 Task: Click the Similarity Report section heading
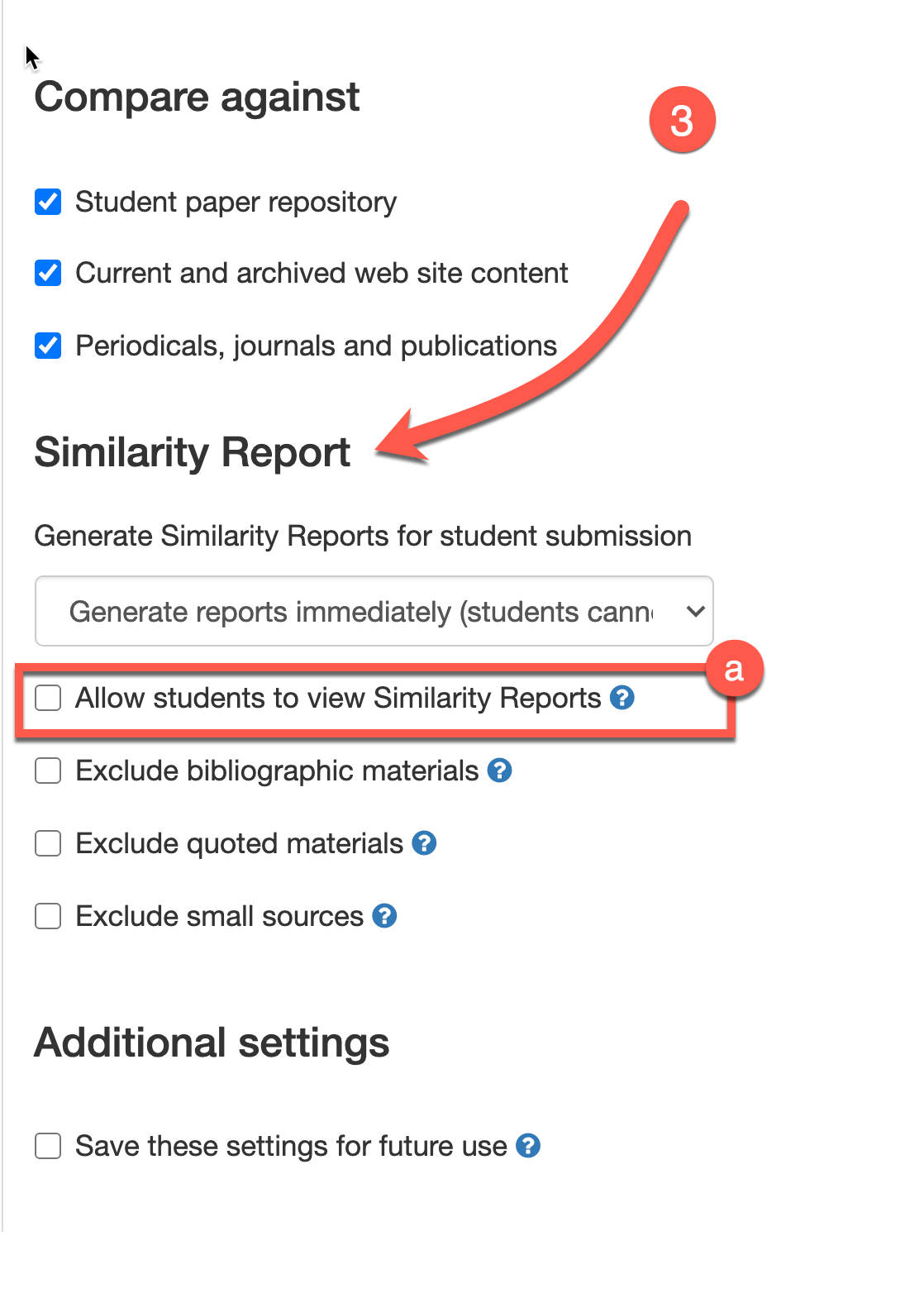click(x=193, y=453)
